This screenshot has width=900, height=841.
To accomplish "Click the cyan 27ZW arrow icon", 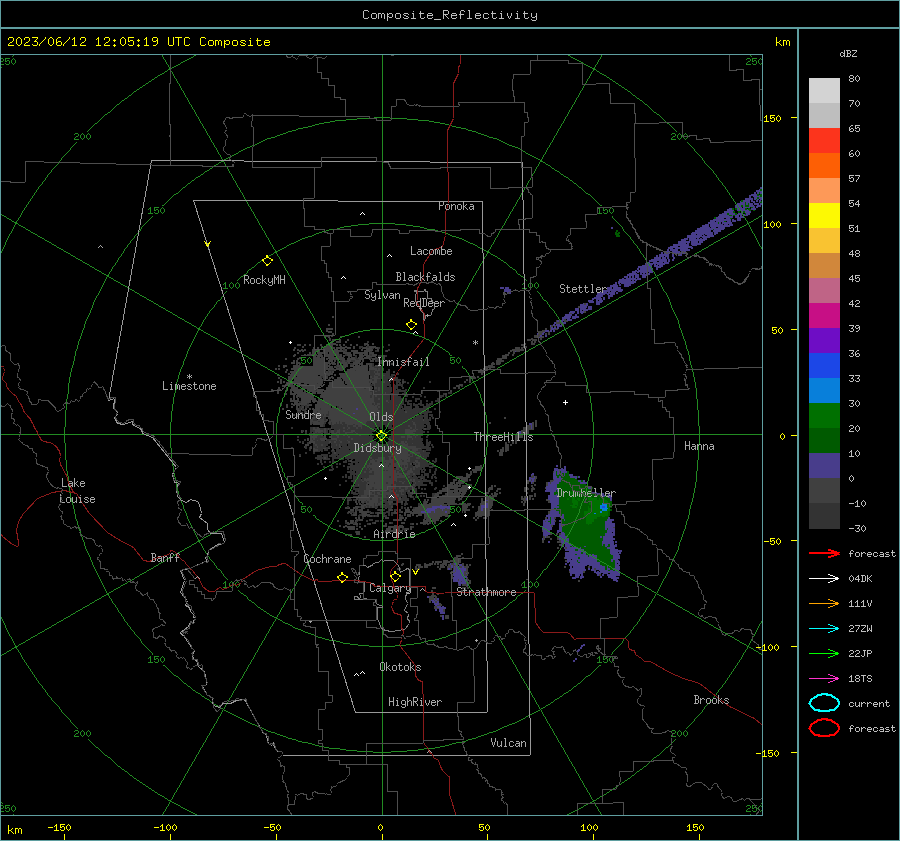I will [x=824, y=628].
